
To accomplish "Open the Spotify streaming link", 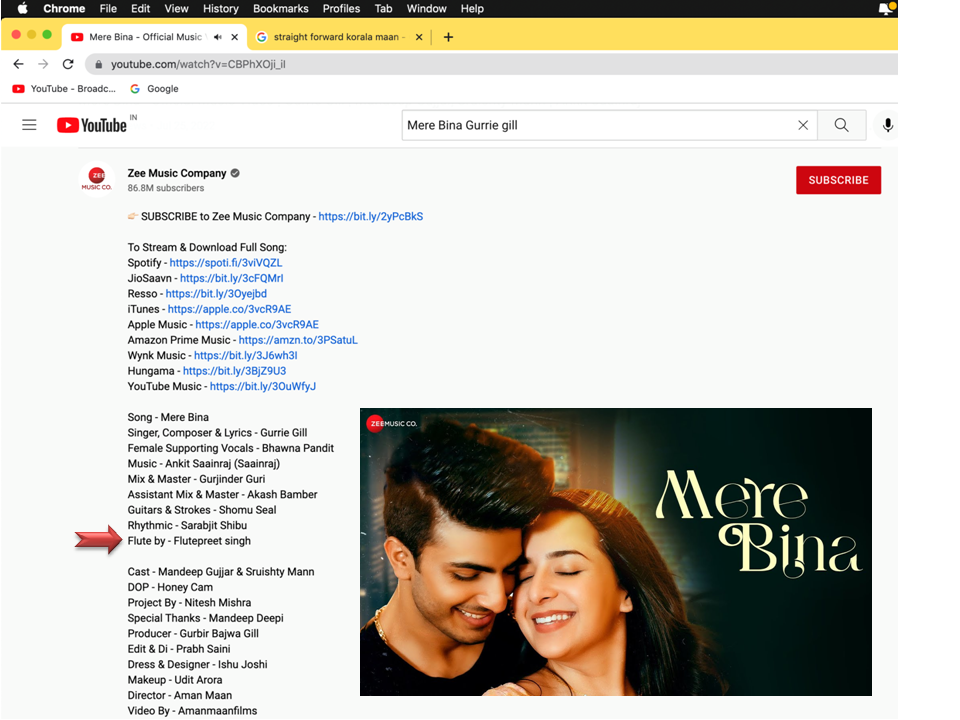I will (x=226, y=263).
